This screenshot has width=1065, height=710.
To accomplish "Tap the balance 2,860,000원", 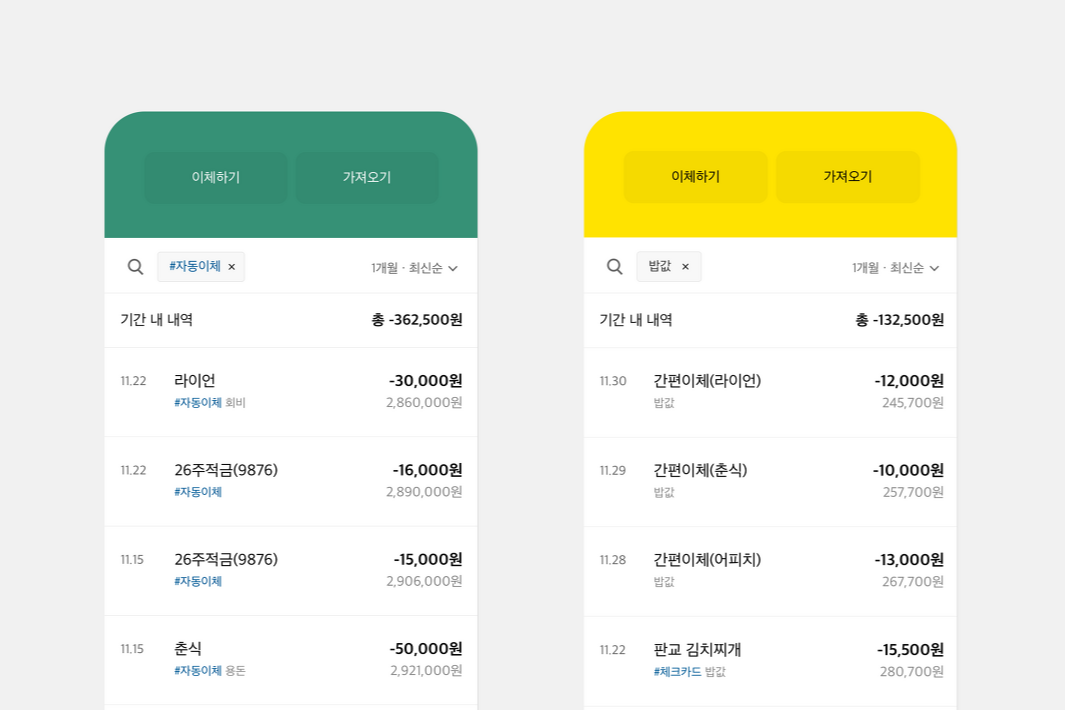I will [424, 403].
